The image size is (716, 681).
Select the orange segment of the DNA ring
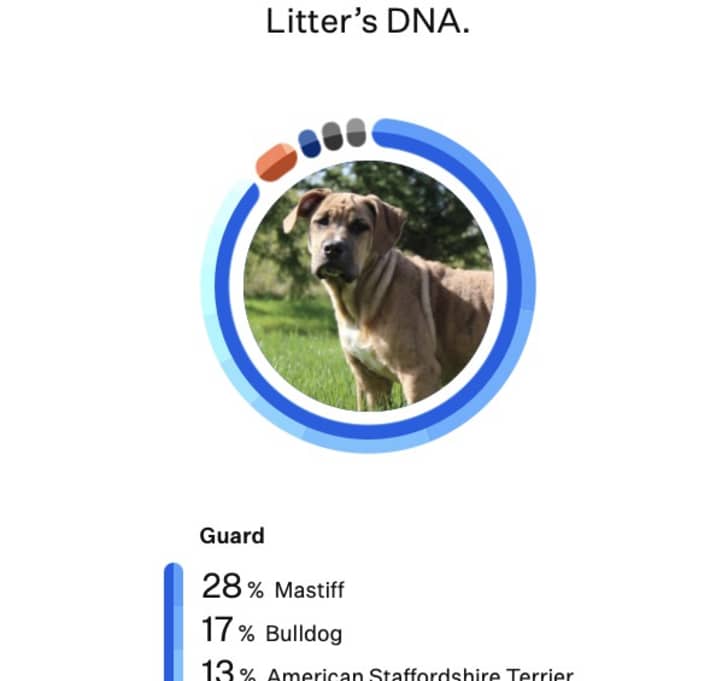point(276,162)
